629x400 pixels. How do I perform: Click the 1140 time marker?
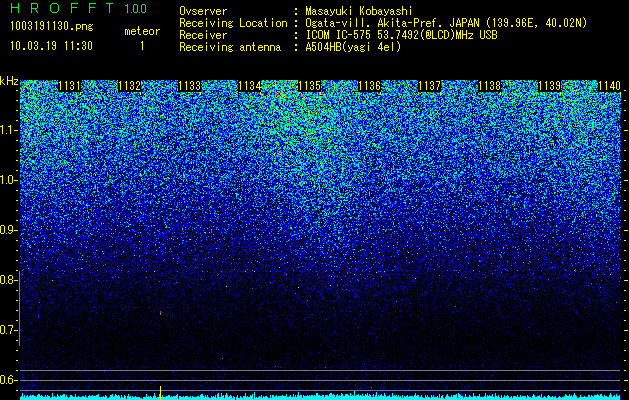click(x=610, y=86)
